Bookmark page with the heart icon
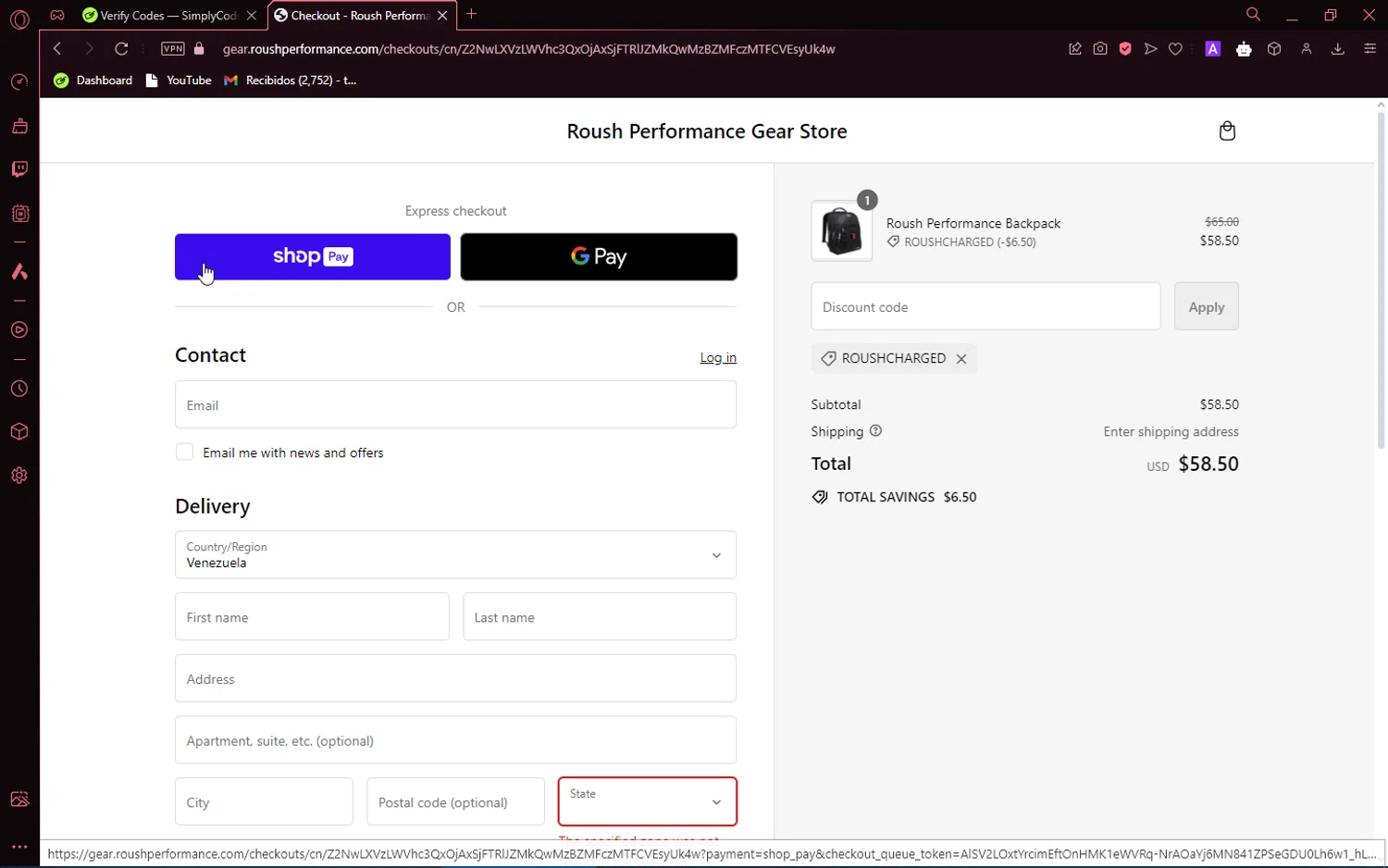Screen dimensions: 1388x868 coord(1176,49)
